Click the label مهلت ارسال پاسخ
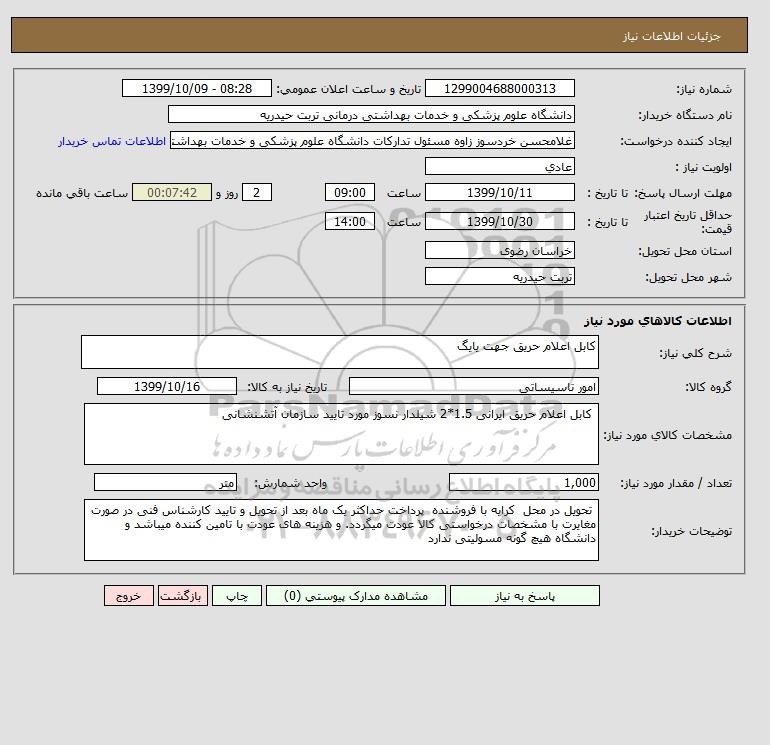This screenshot has height=745, width=770. pos(683,193)
